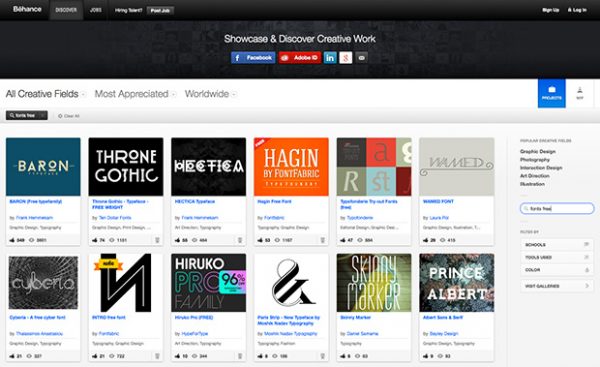Expand the Most Appreciated sort dropdown
Image resolution: width=600 pixels, height=367 pixels.
(x=135, y=94)
